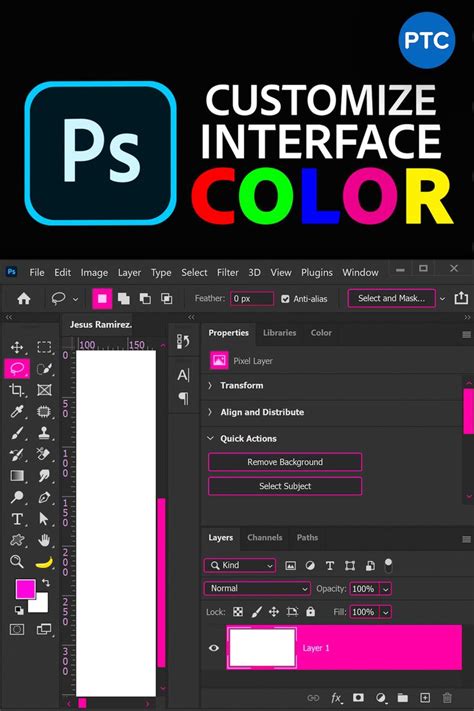
Task: Open the Character panel icon
Action: [183, 375]
